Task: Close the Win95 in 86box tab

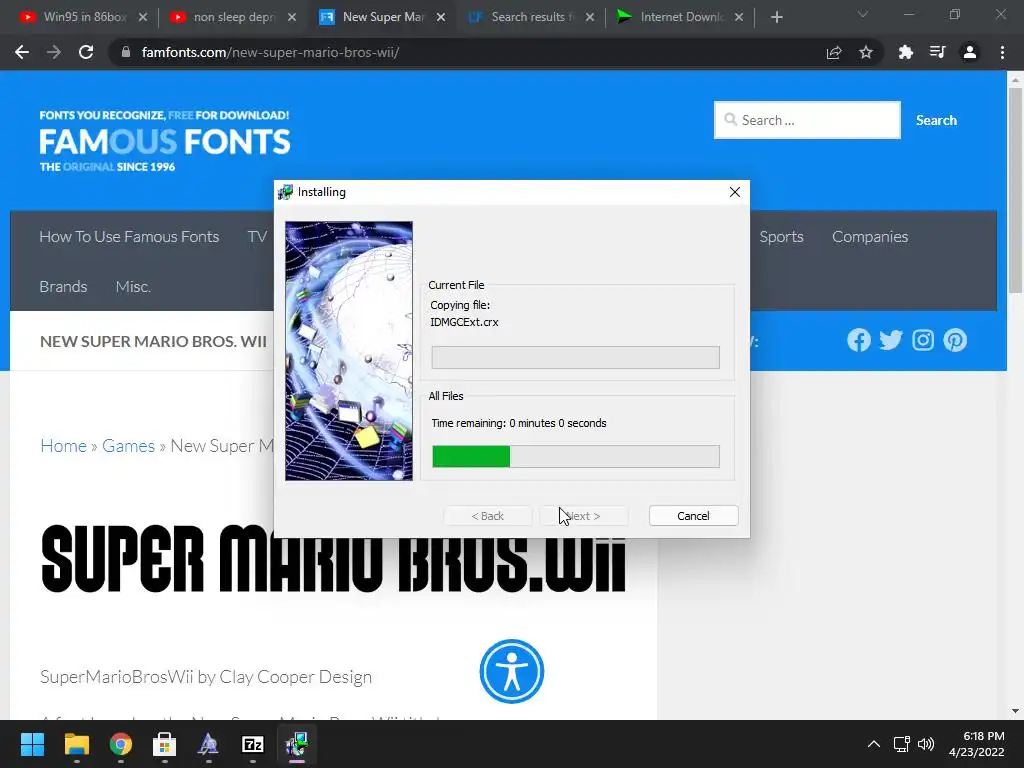Action: pos(142,17)
